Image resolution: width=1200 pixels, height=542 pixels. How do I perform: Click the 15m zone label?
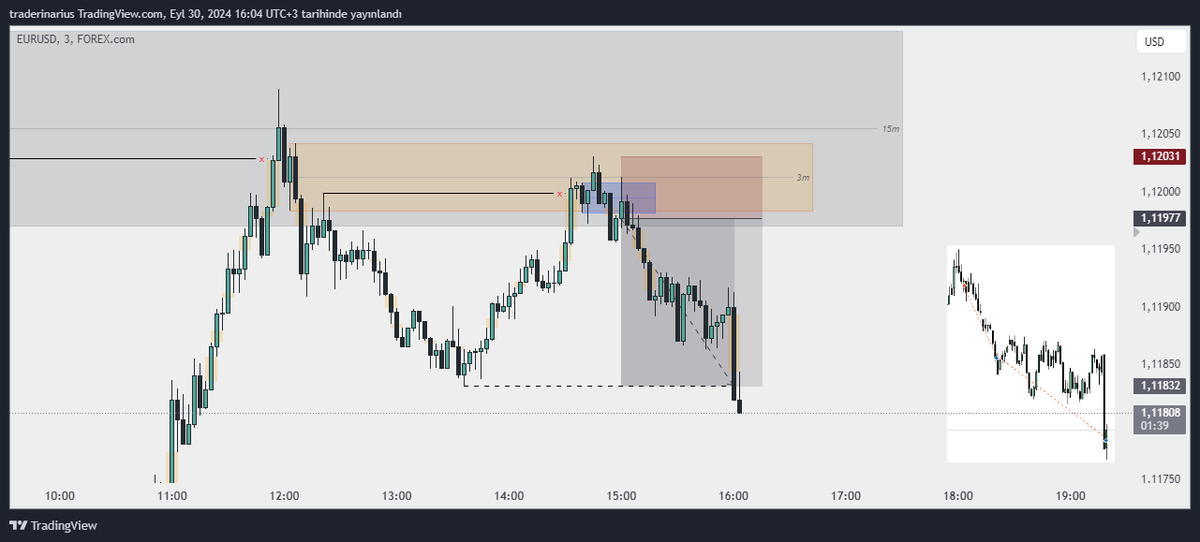click(889, 129)
